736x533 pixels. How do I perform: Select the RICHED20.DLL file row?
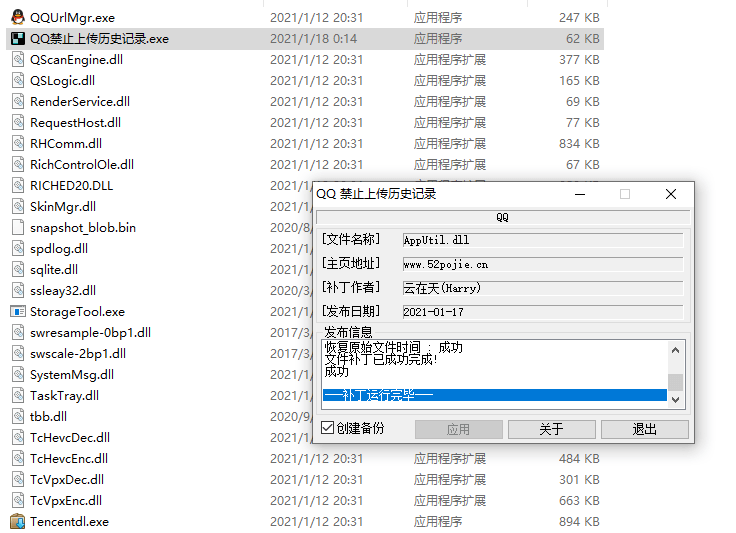pyautogui.click(x=72, y=185)
